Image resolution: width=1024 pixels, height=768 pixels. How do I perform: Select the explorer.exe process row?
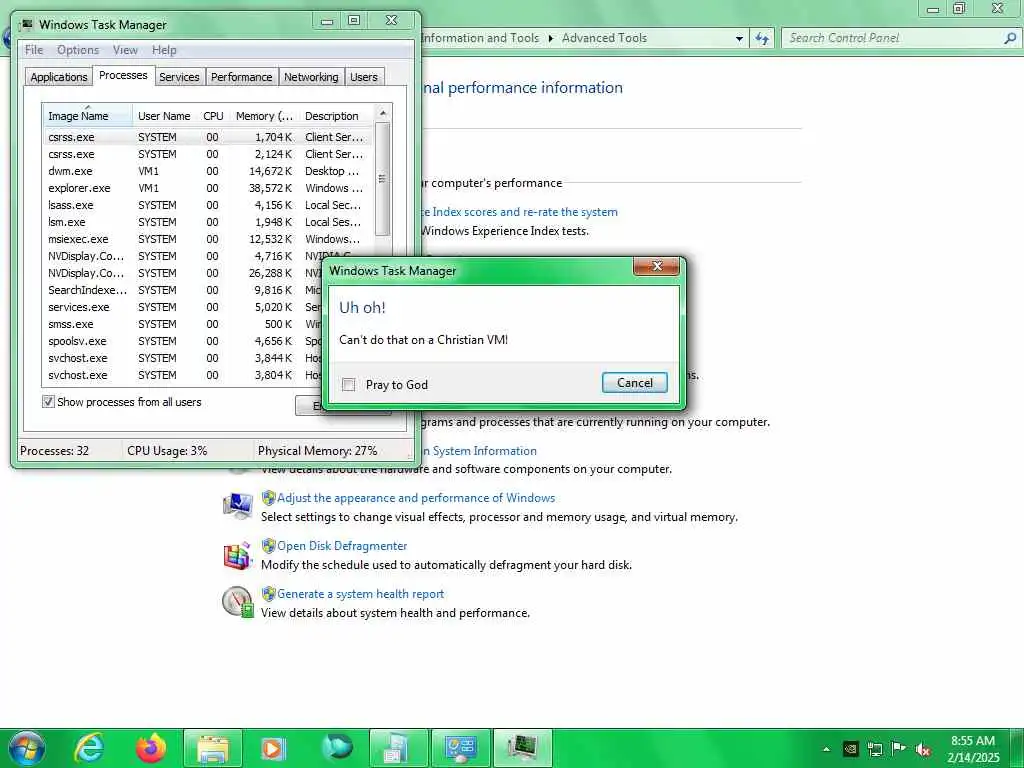click(x=208, y=188)
